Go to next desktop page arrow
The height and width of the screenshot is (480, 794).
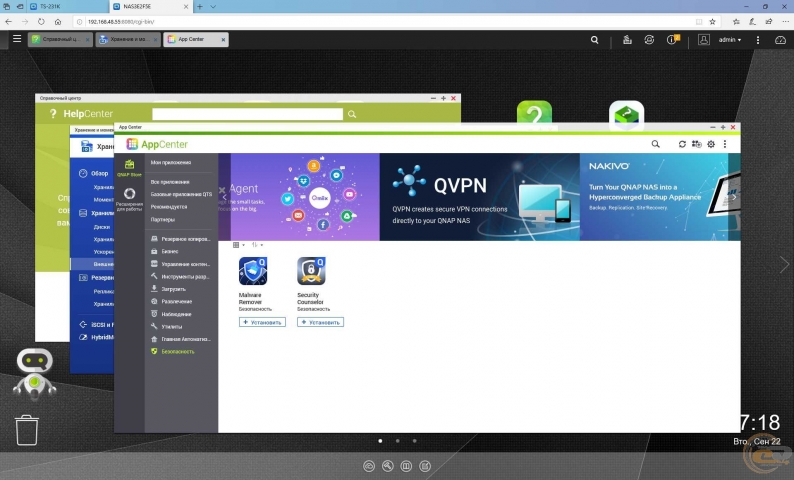pyautogui.click(x=784, y=265)
